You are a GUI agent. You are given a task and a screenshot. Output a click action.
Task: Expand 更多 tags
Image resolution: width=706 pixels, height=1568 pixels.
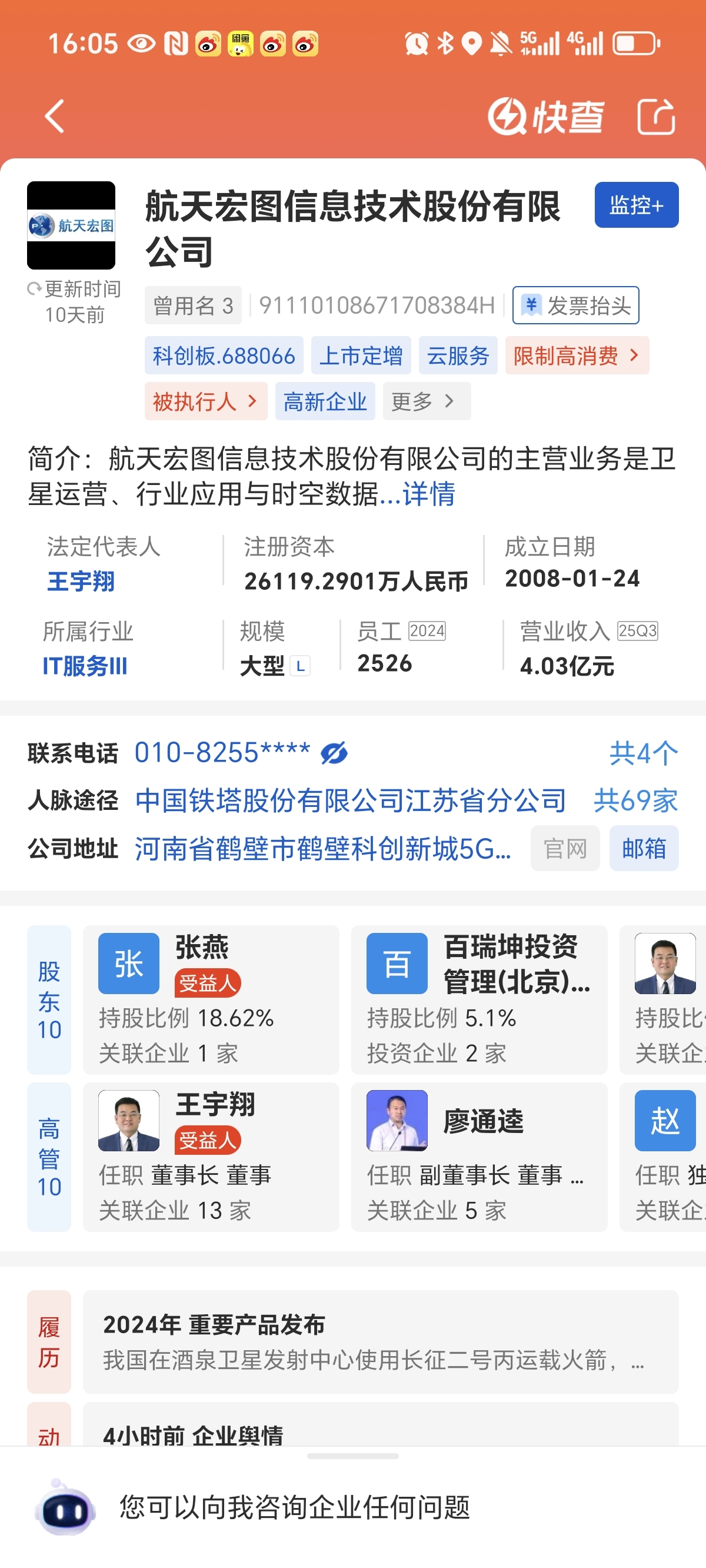pos(427,401)
